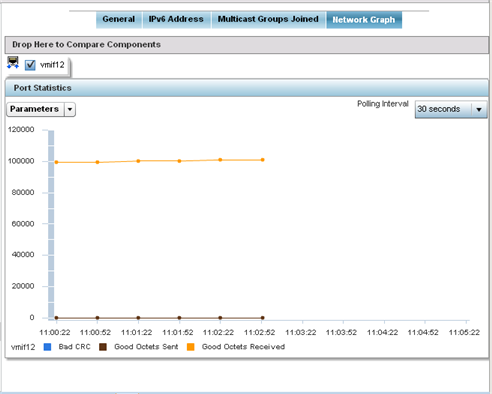492x394 pixels.
Task: Click the blue Bad CRC legend square
Action: pyautogui.click(x=48, y=347)
